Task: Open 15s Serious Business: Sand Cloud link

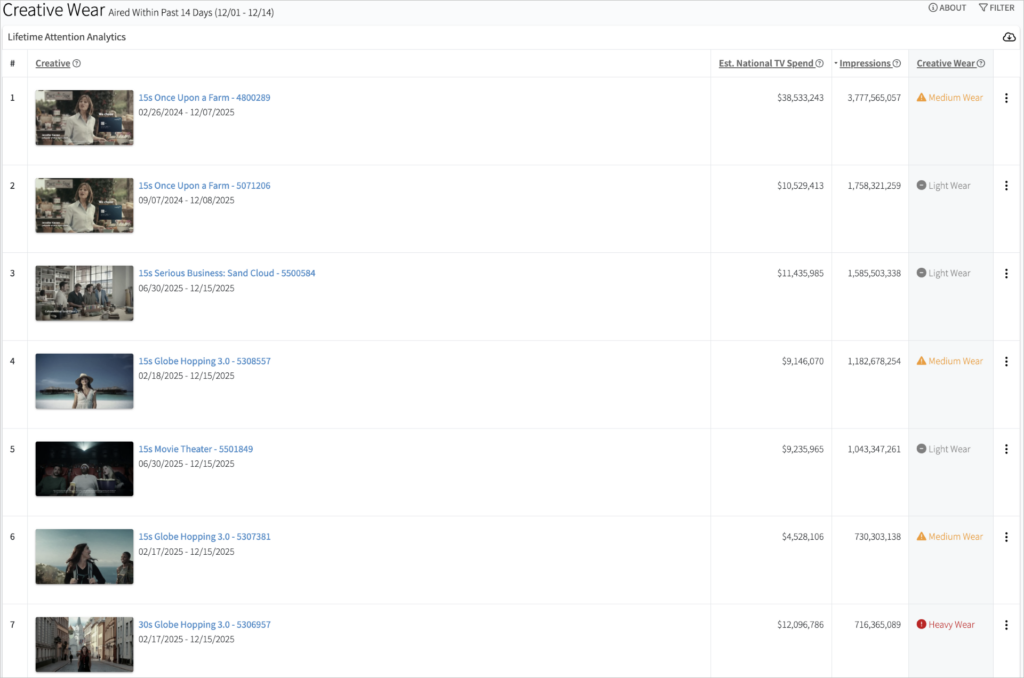Action: coord(226,273)
